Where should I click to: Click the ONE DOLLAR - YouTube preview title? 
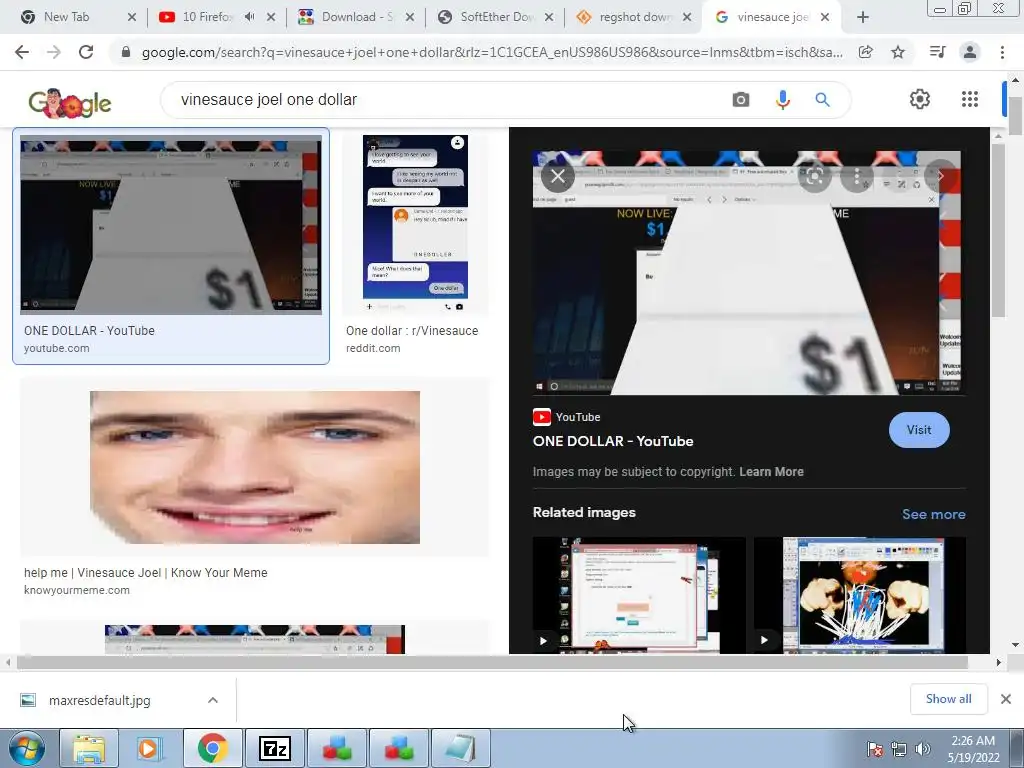coord(613,441)
